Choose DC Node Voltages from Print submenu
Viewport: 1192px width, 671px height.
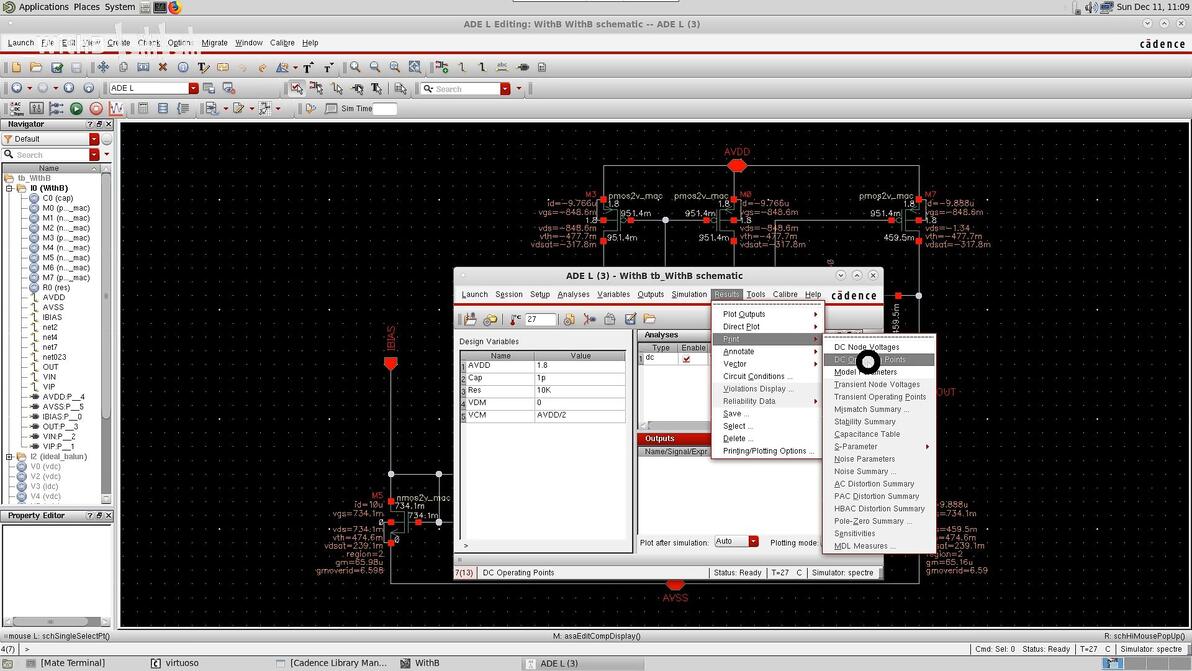pyautogui.click(x=866, y=347)
